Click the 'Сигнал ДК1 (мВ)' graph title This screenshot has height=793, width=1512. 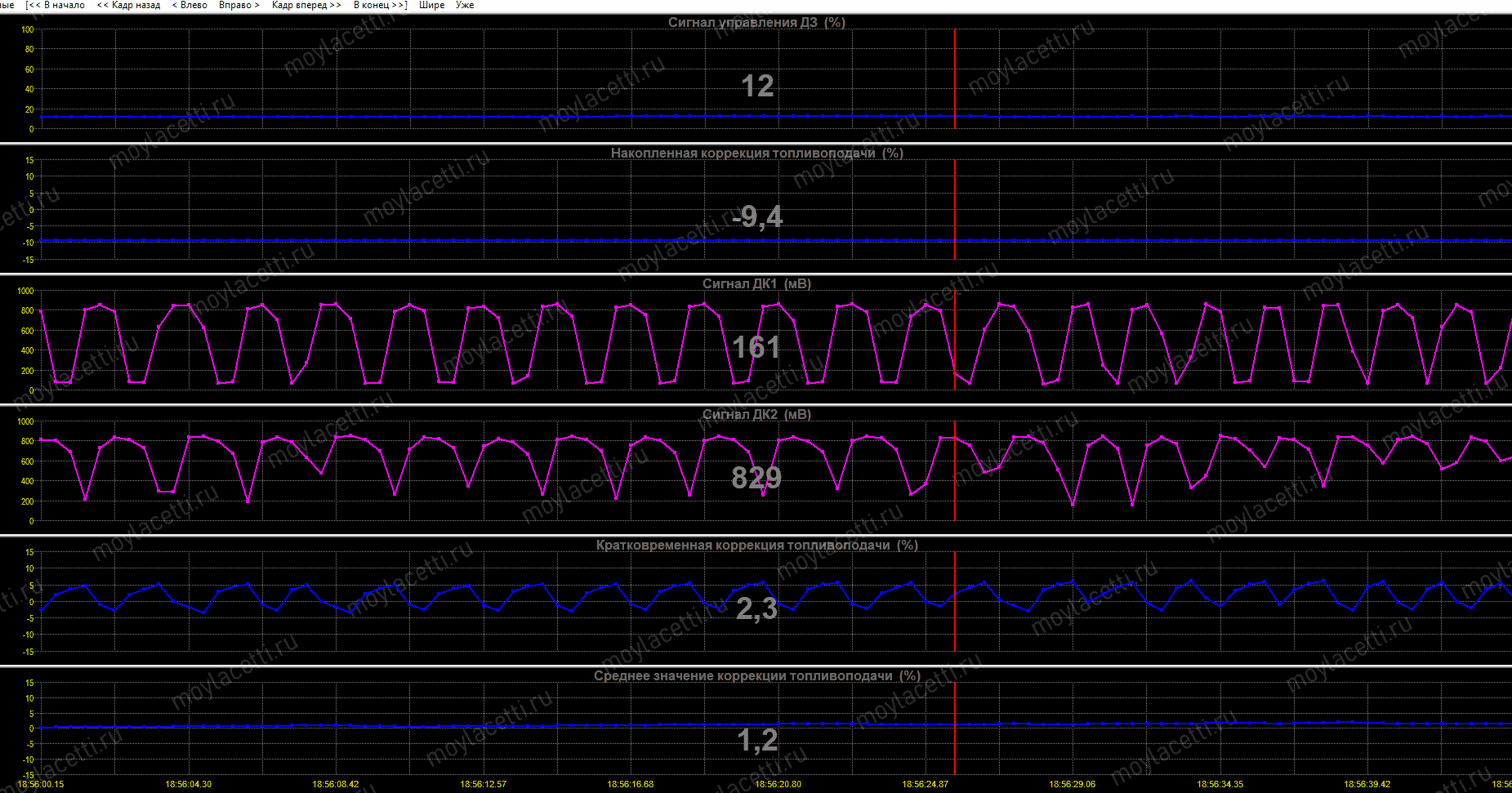756,283
